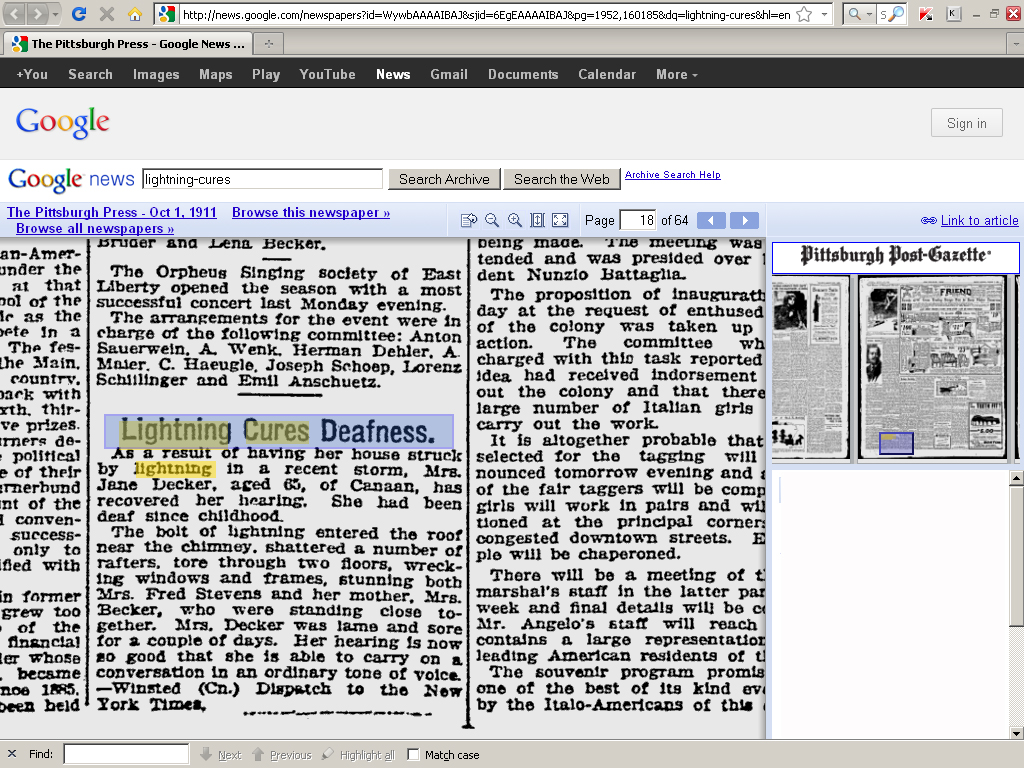Click Search the Web button

562,179
